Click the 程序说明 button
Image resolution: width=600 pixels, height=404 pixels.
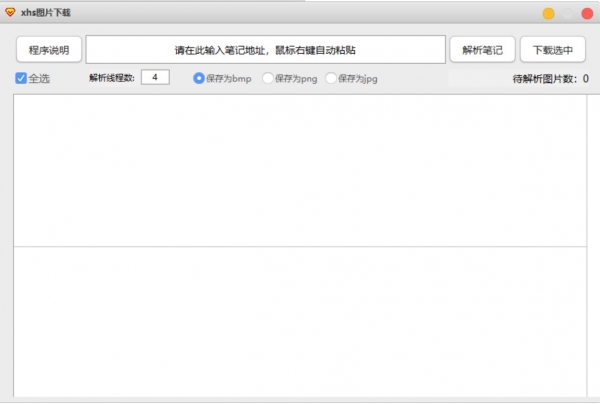coord(49,50)
